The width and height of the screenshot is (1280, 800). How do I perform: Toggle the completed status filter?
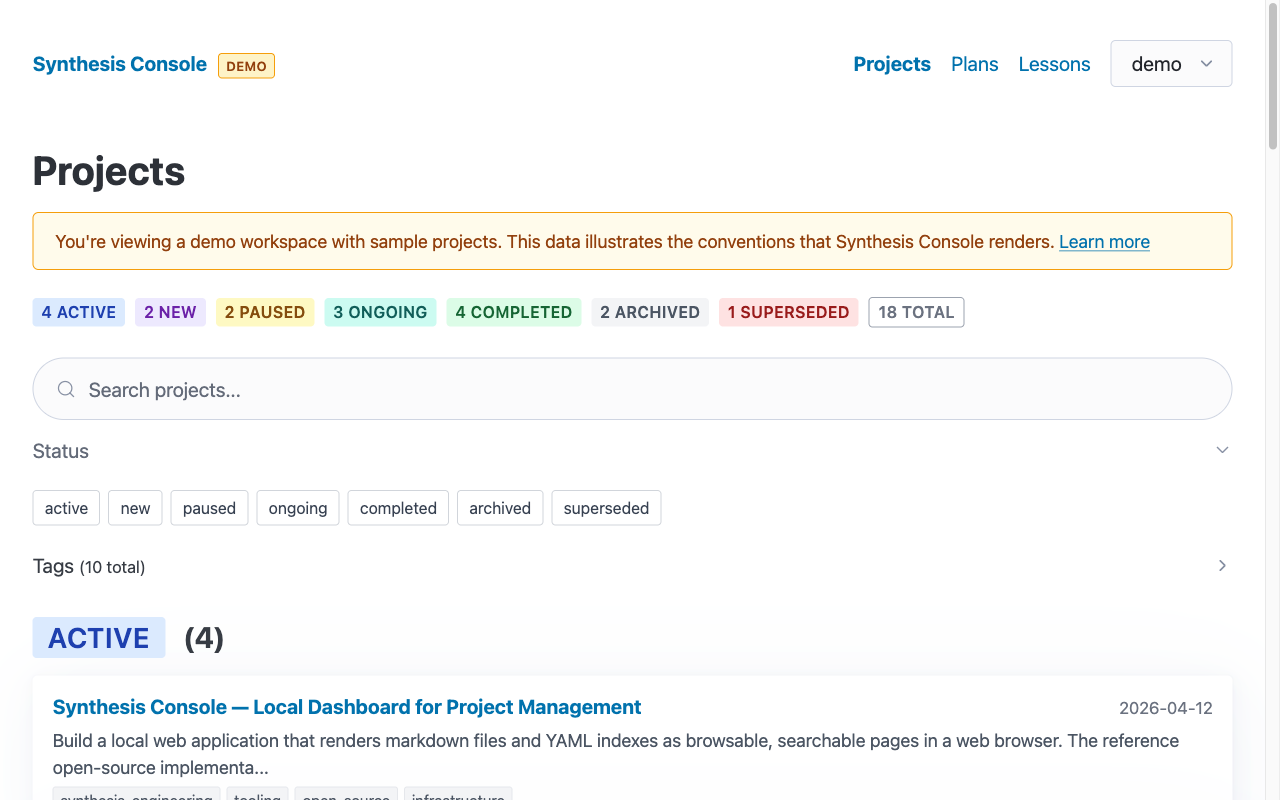(397, 508)
